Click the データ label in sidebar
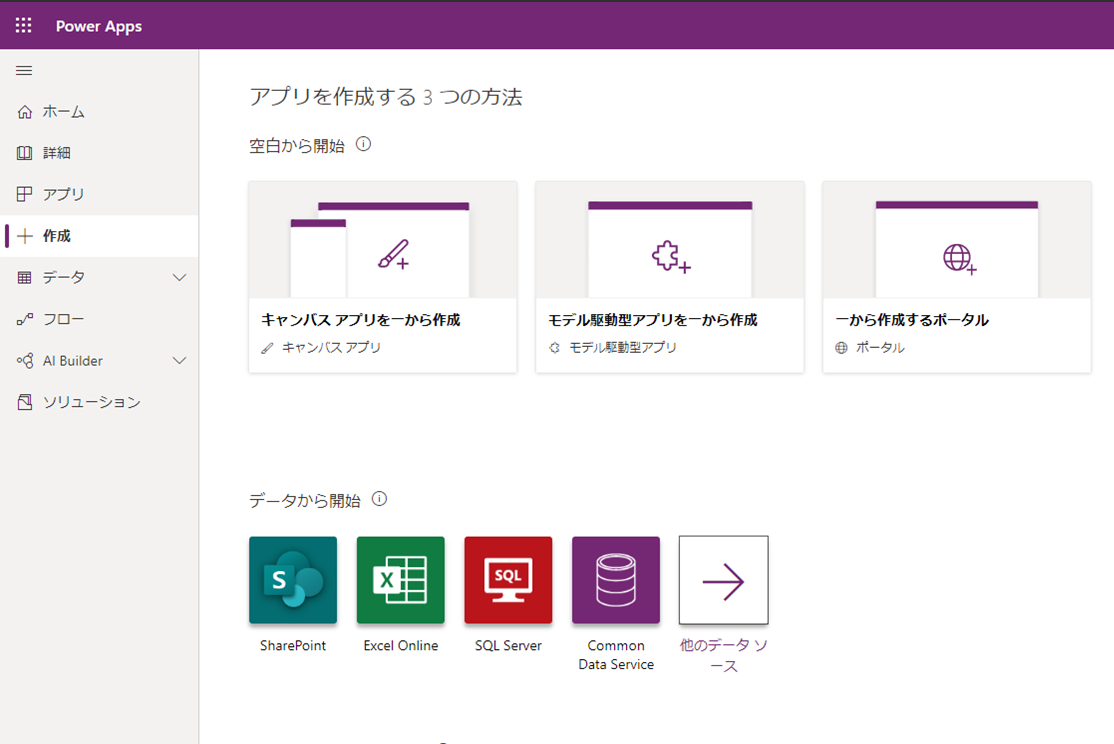Screen dimensions: 1114x744 click(x=63, y=277)
